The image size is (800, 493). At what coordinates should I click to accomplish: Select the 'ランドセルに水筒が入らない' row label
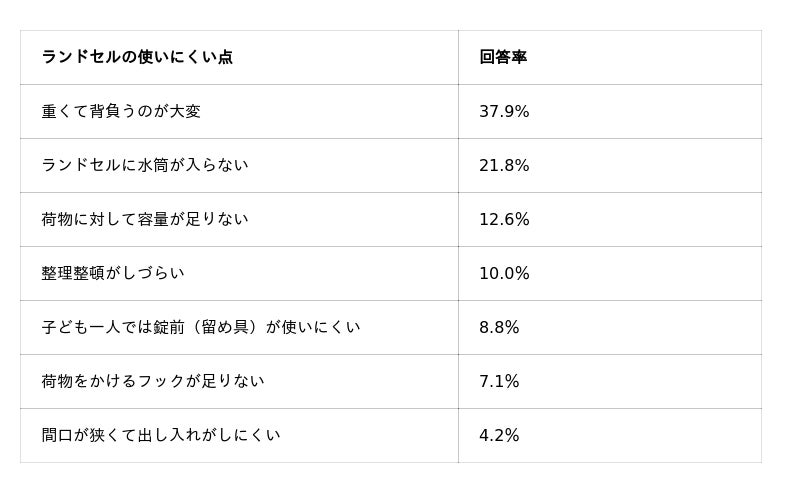click(x=145, y=165)
